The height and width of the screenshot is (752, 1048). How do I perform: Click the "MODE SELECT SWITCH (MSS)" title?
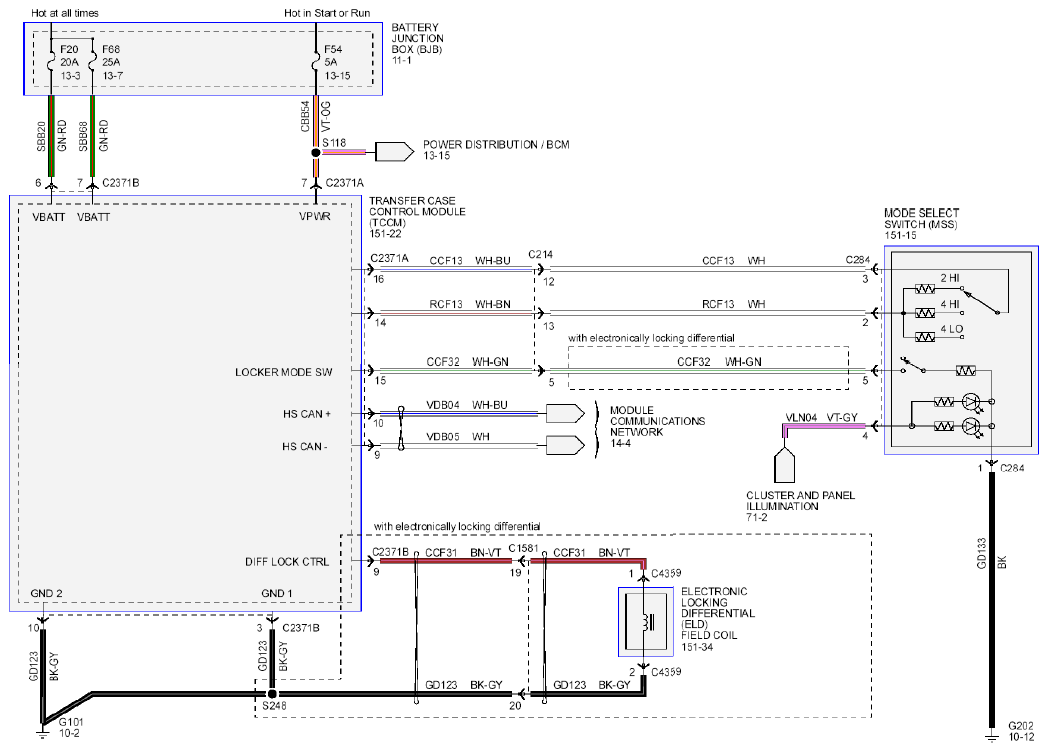tap(921, 219)
